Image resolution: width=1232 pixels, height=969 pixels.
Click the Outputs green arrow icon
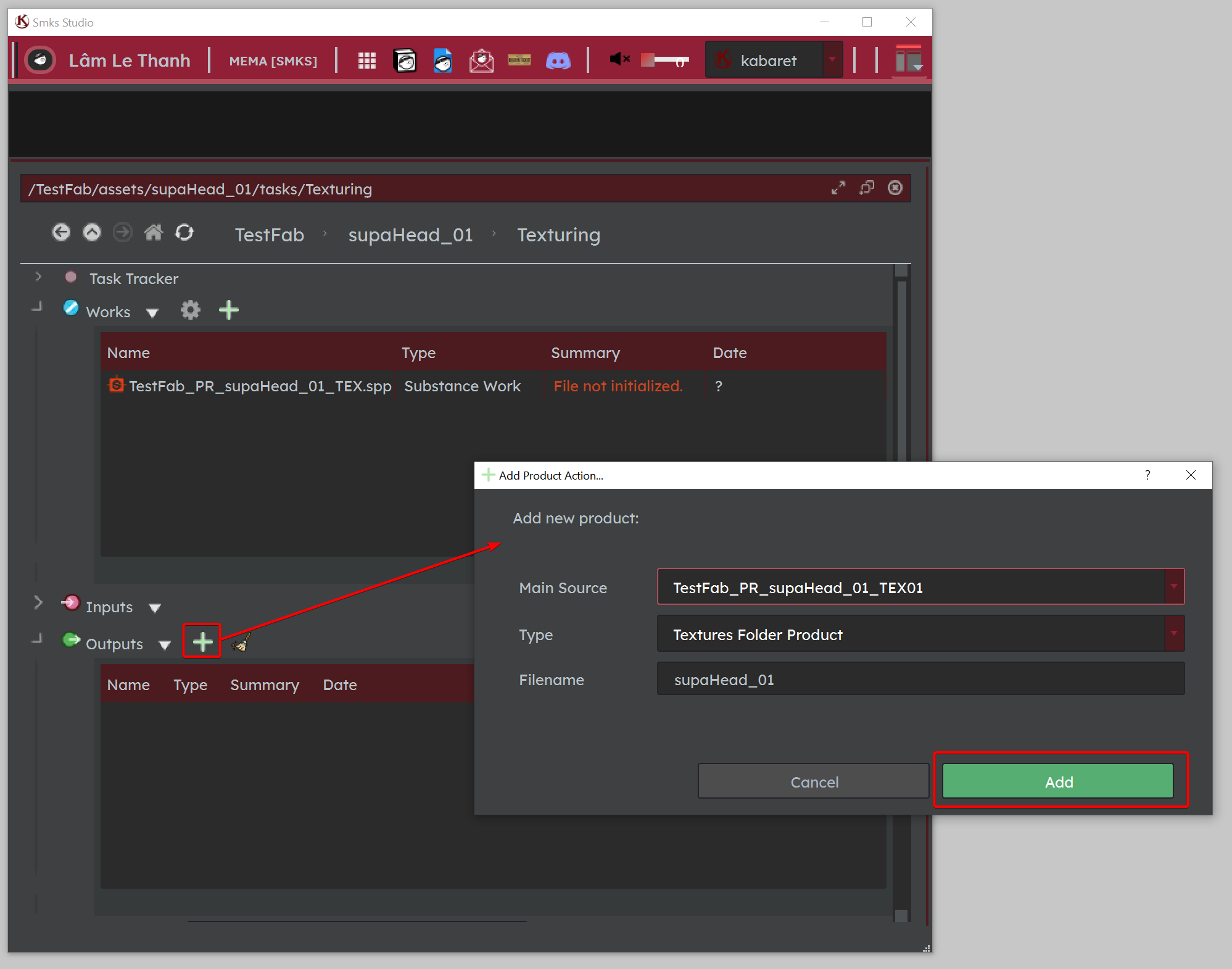[72, 639]
